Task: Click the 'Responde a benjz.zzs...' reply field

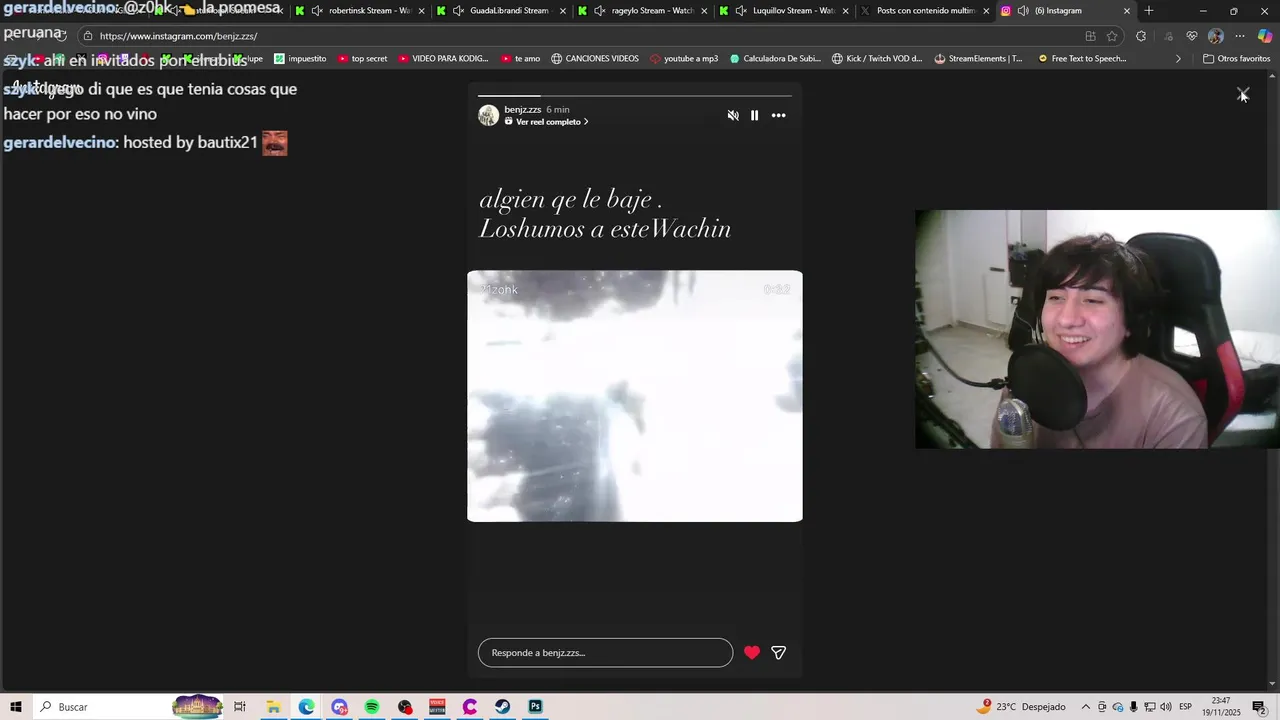Action: [605, 653]
